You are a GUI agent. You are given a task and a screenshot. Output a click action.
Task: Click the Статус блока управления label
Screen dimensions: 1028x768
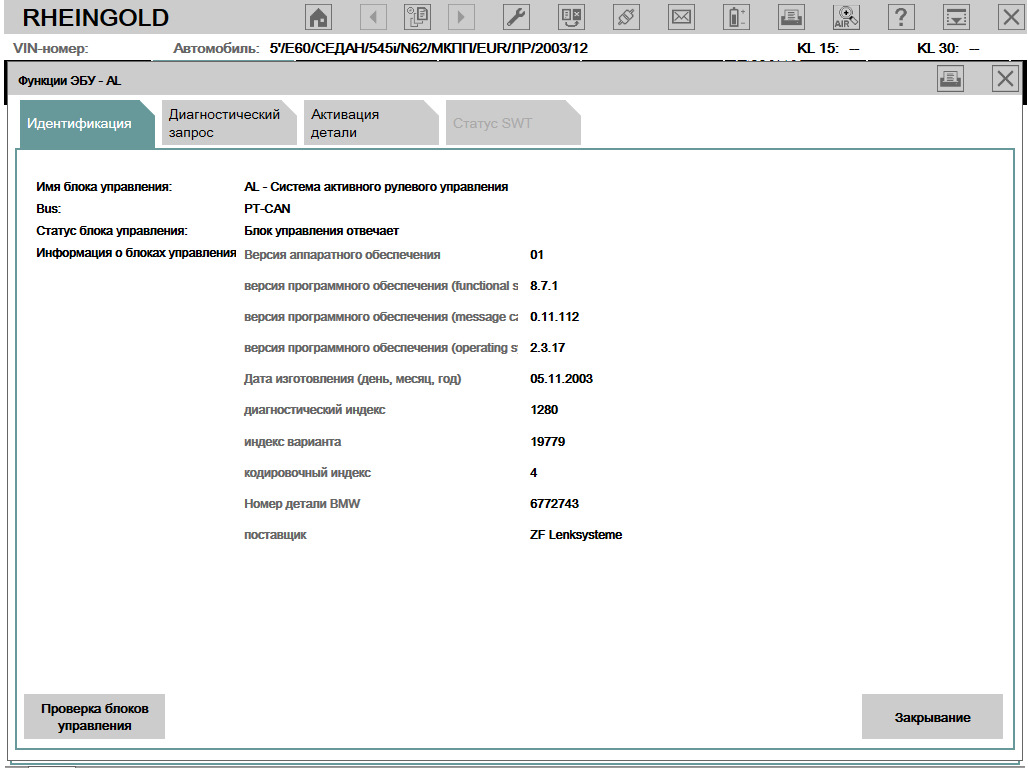coord(111,231)
